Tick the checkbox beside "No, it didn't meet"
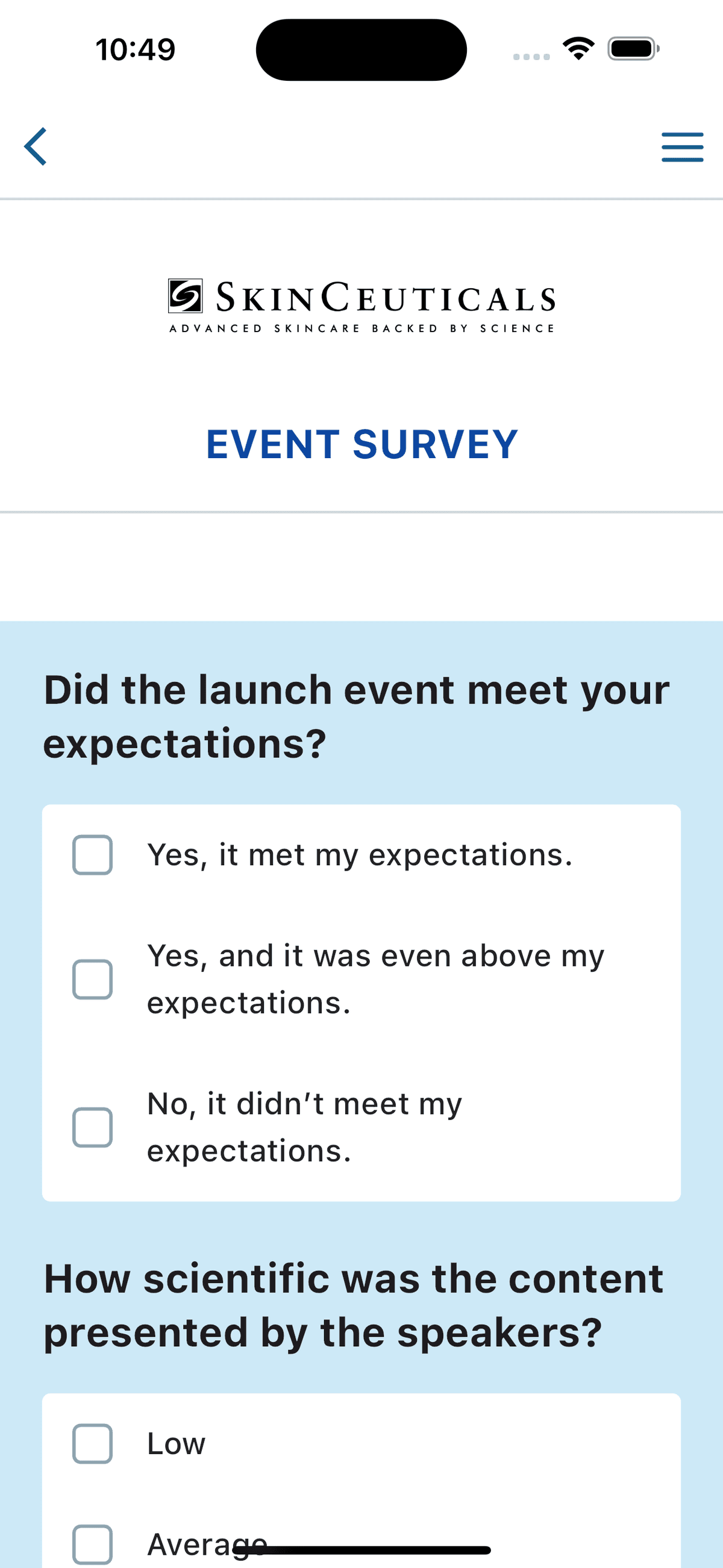The width and height of the screenshot is (723, 1568). [93, 1127]
